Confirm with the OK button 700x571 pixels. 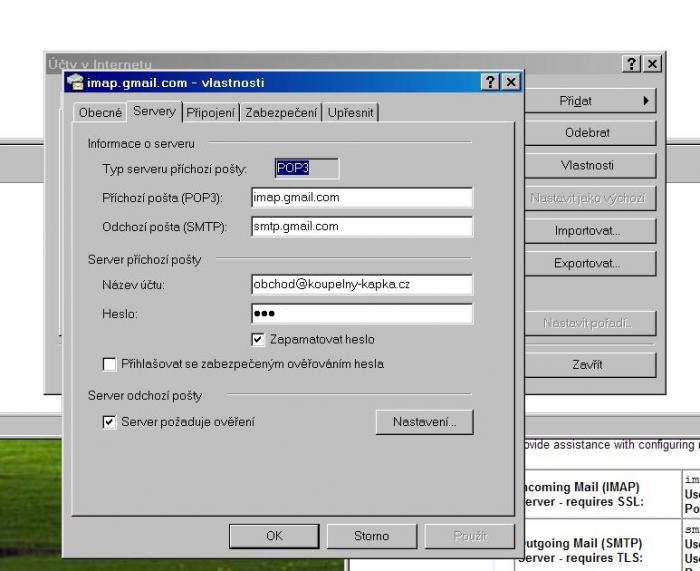[x=274, y=536]
